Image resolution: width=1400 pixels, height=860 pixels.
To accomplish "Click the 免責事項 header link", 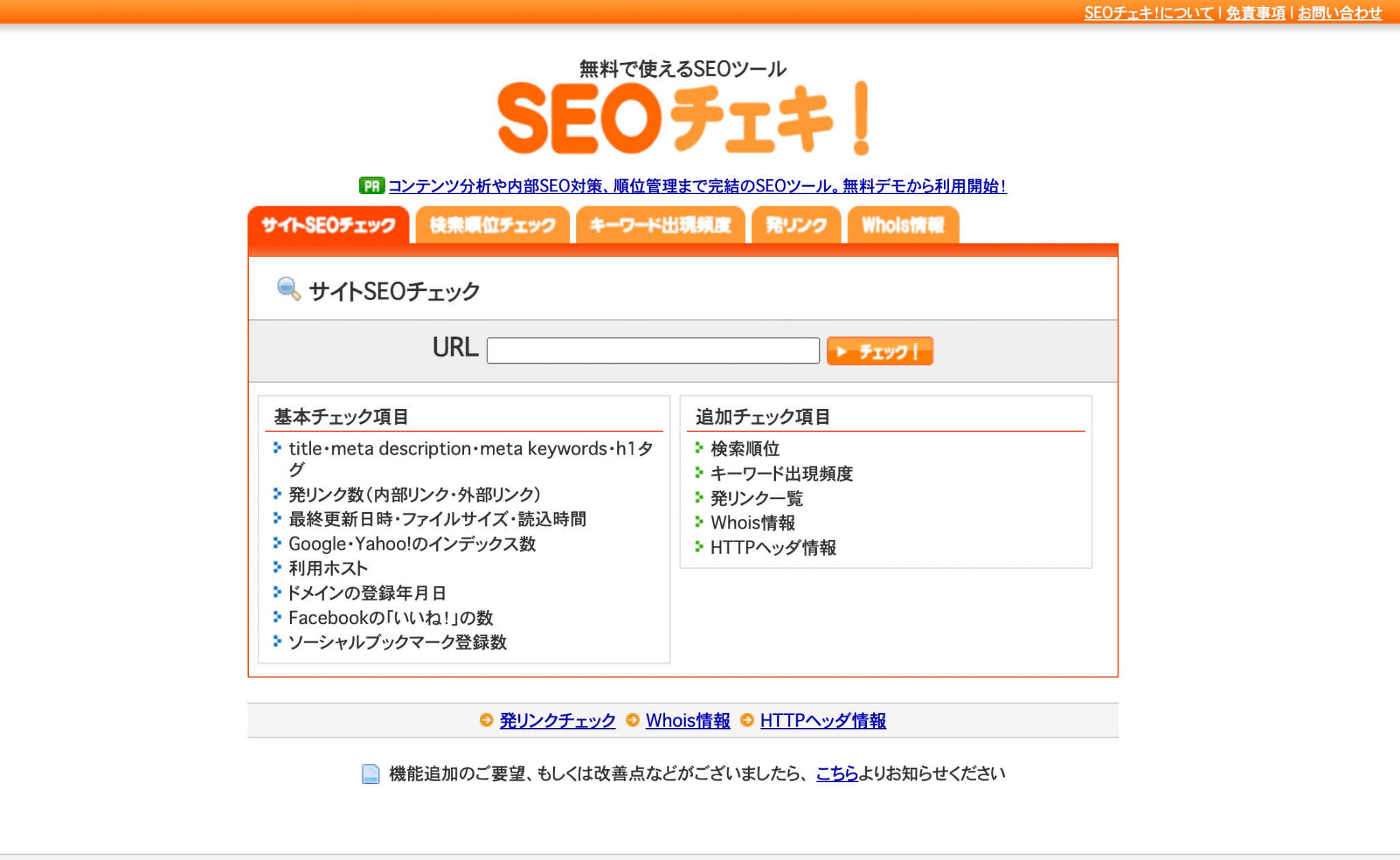I will (1255, 13).
